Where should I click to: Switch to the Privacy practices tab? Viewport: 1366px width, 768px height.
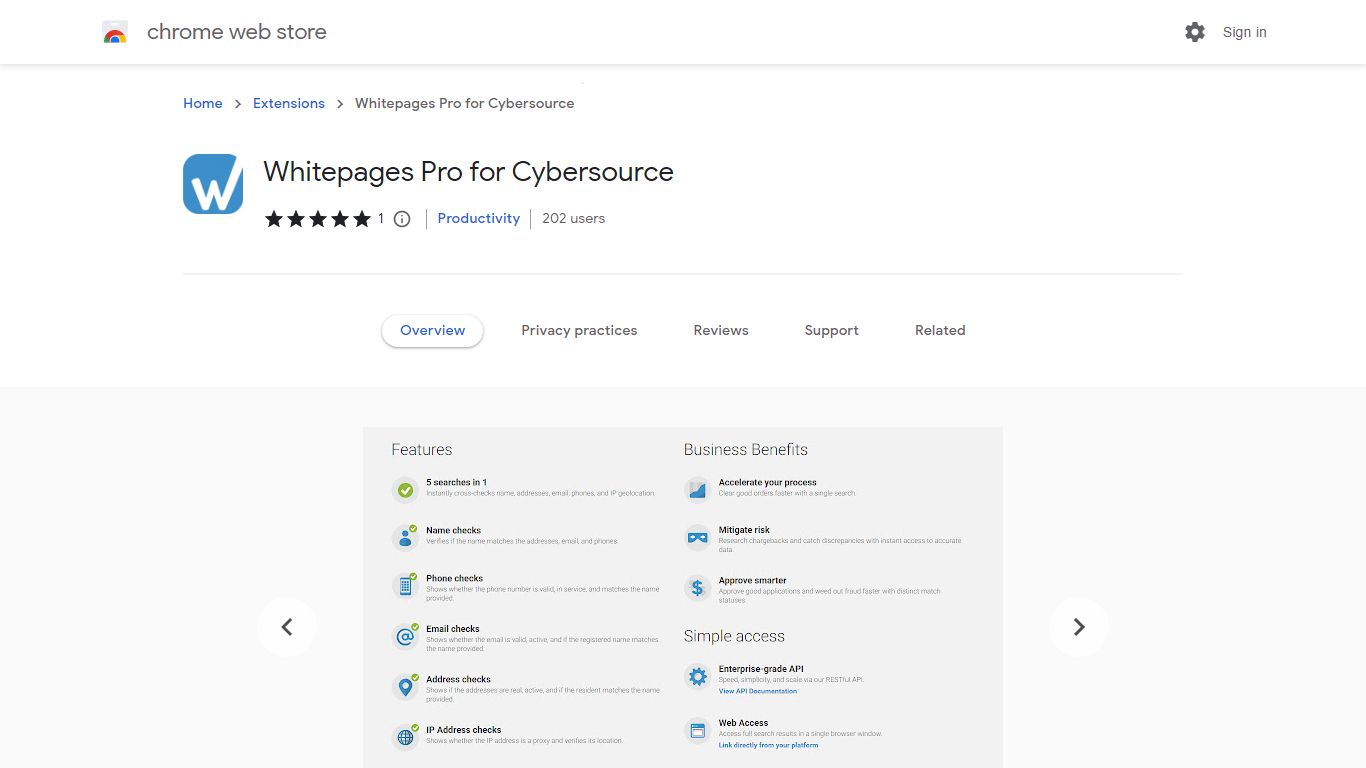[x=579, y=331]
